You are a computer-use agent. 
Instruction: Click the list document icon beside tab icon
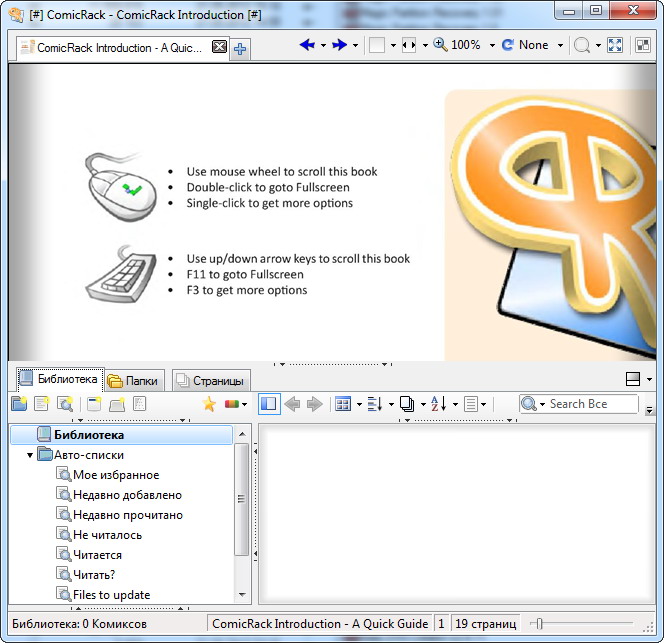click(x=139, y=404)
